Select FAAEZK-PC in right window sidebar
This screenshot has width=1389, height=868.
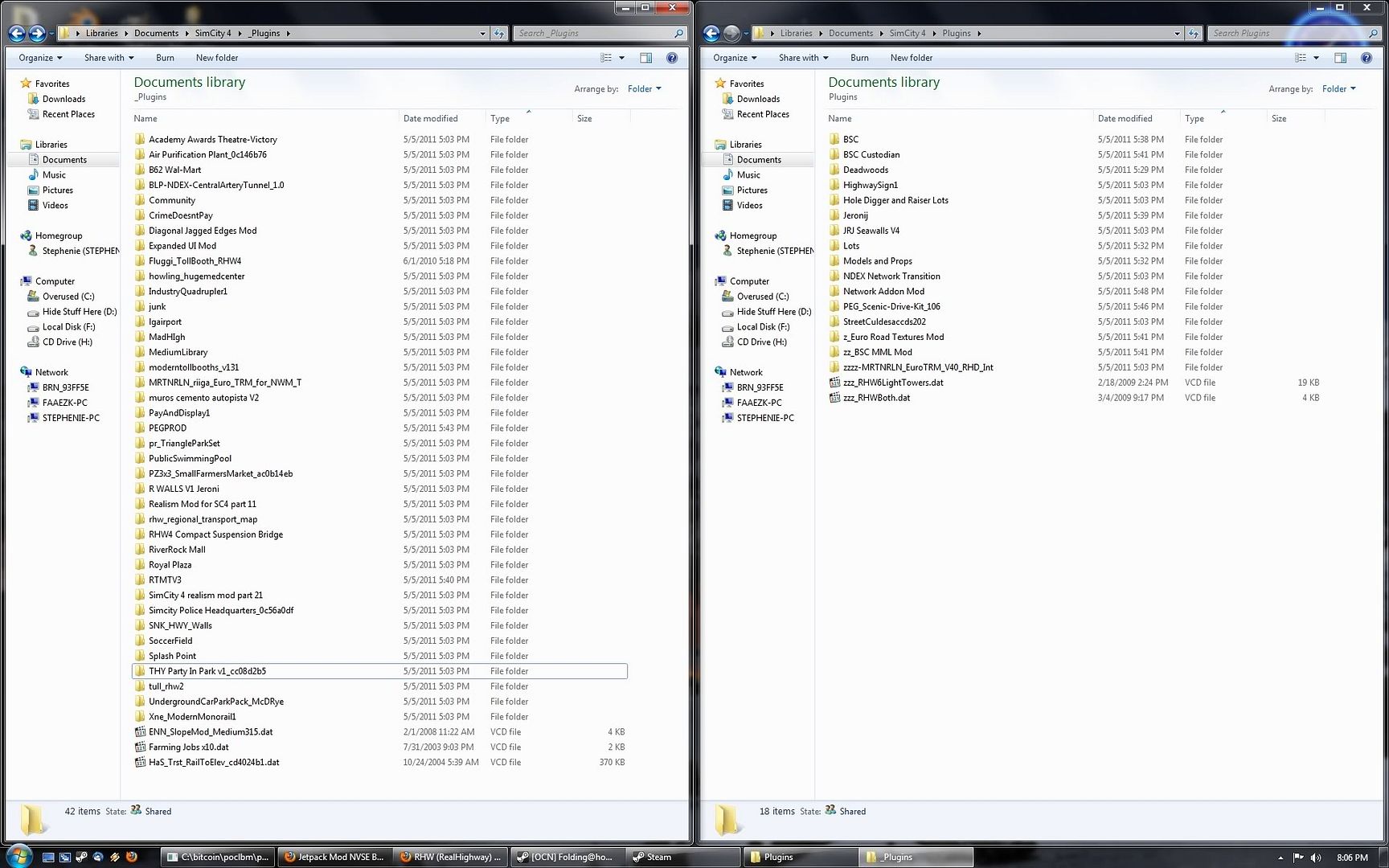(x=759, y=402)
